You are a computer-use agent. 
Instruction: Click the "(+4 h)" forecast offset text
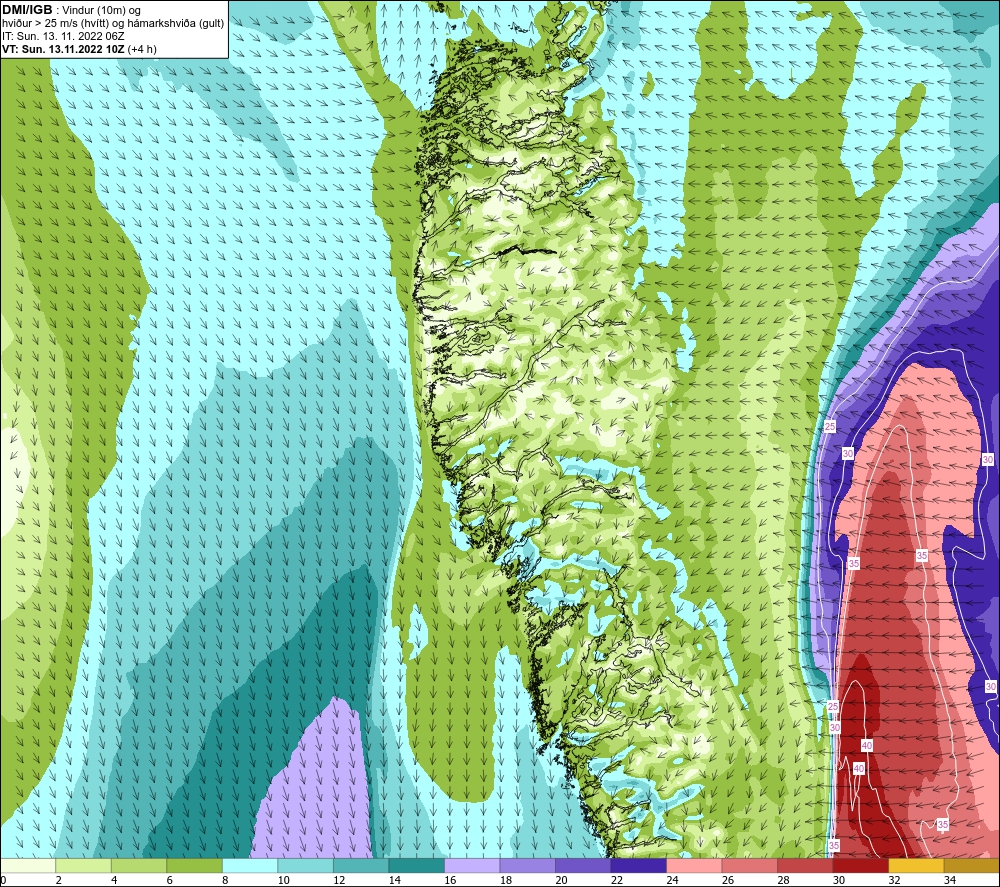point(142,49)
